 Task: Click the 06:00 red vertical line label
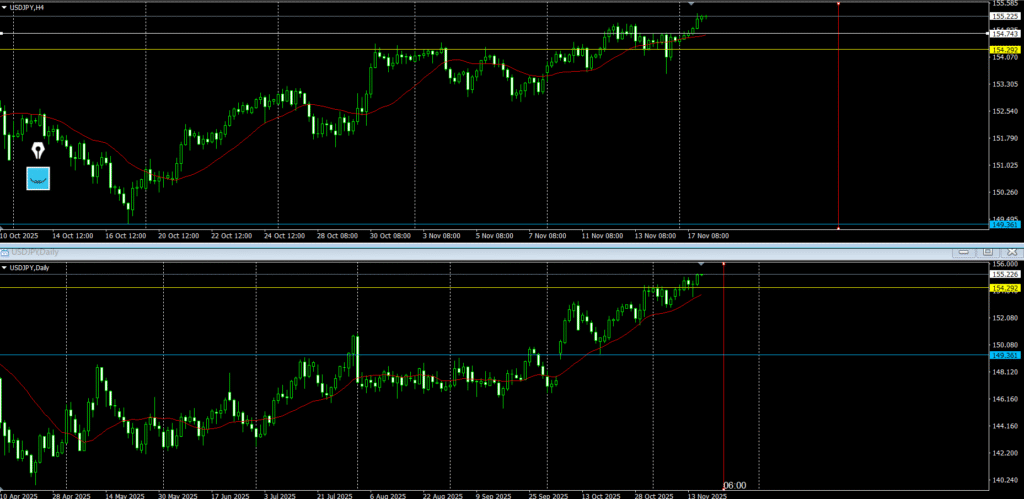[734, 485]
